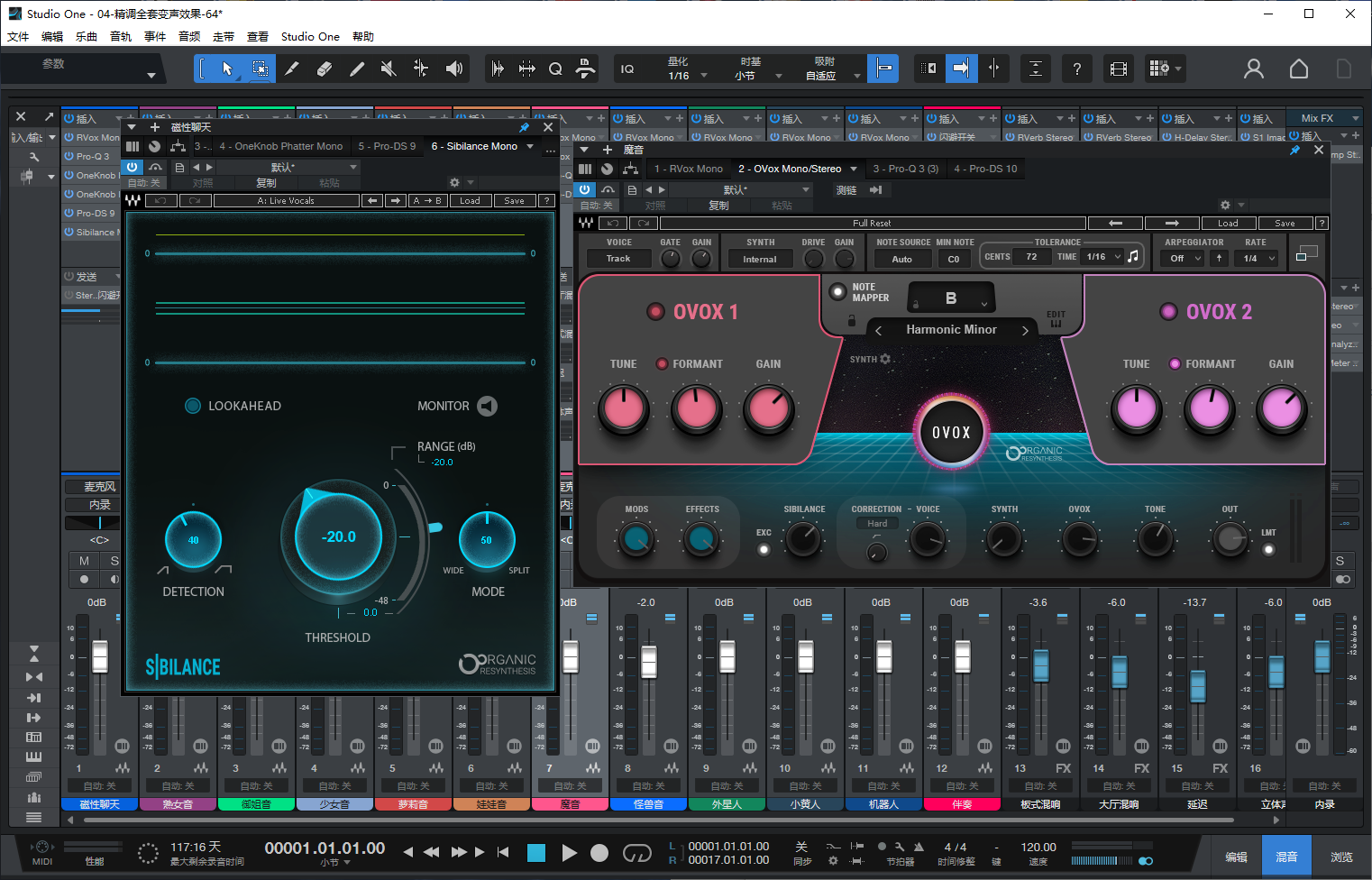Select the Mute tool in the toolbar

[x=389, y=69]
